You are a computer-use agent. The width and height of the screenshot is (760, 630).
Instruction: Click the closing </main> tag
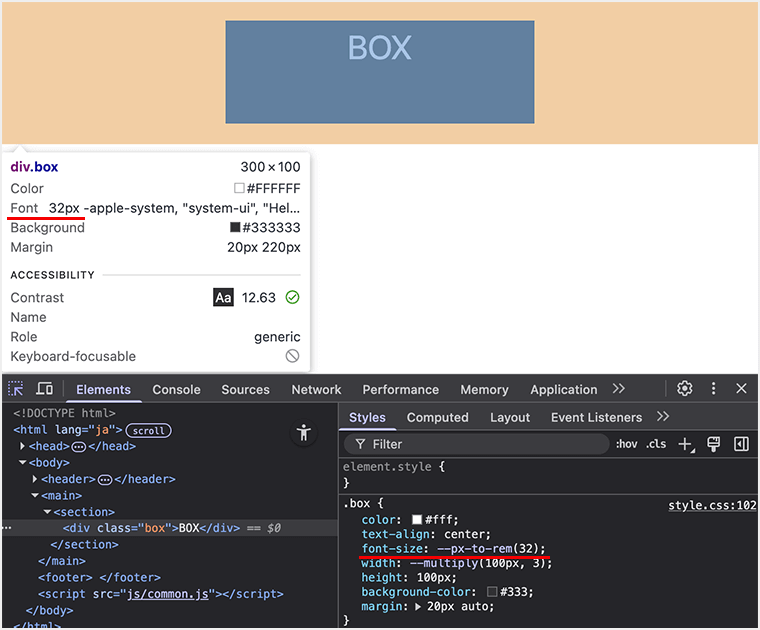[62, 561]
